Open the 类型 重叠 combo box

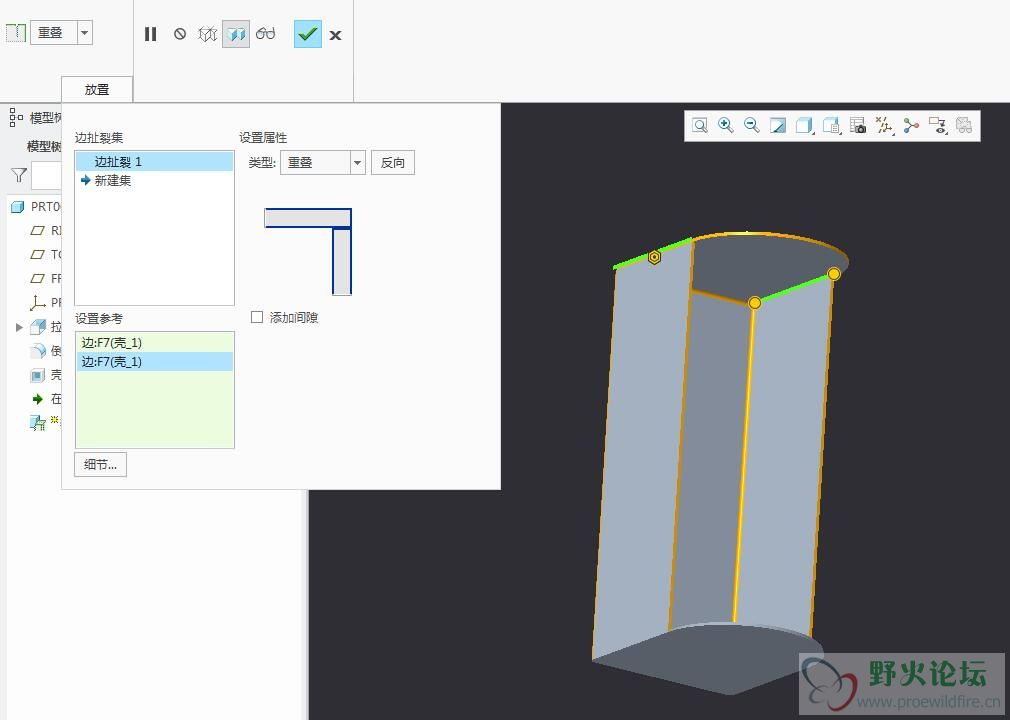[323, 163]
